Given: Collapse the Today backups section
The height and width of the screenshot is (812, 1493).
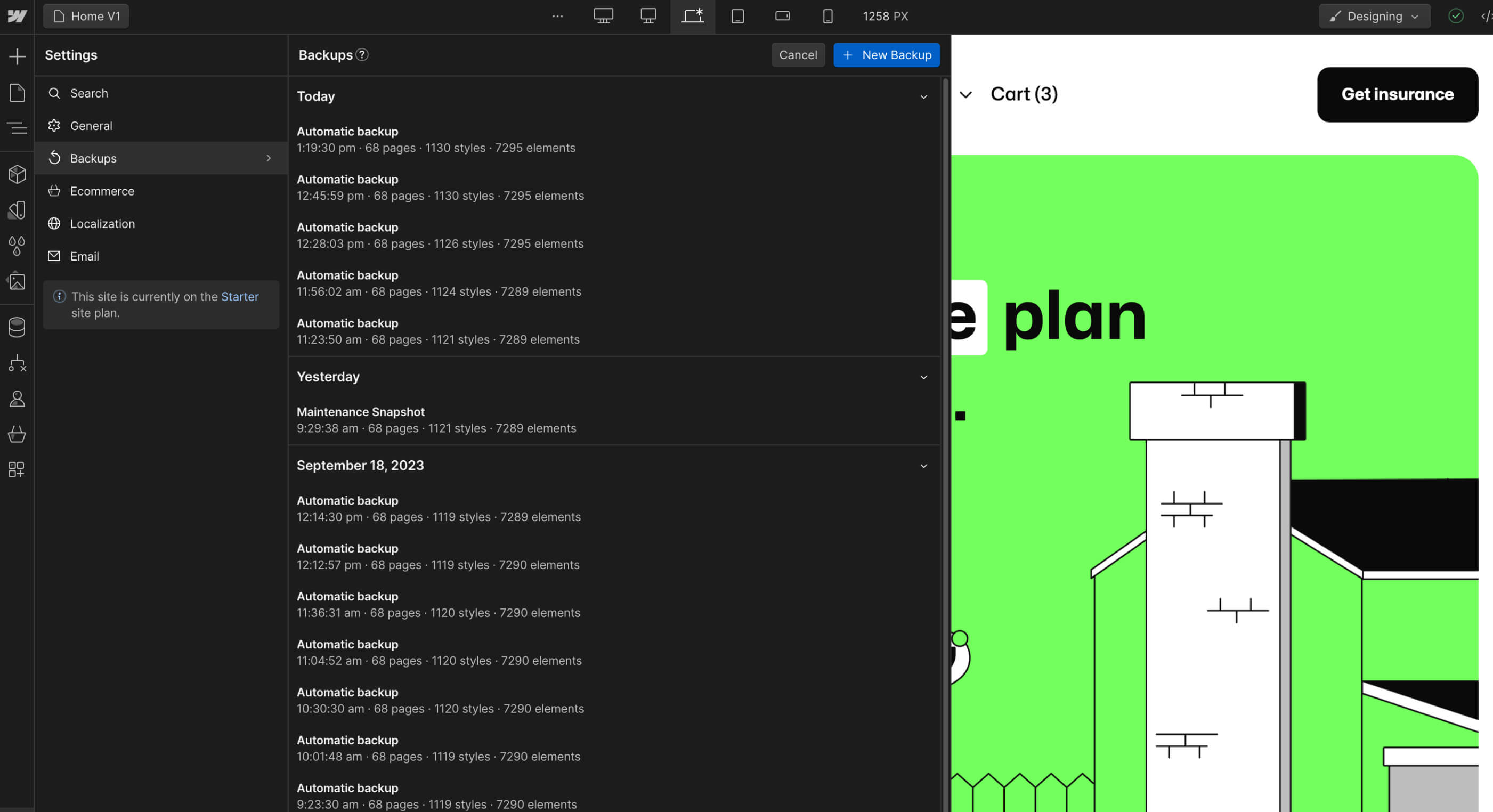Looking at the screenshot, I should click(x=923, y=97).
